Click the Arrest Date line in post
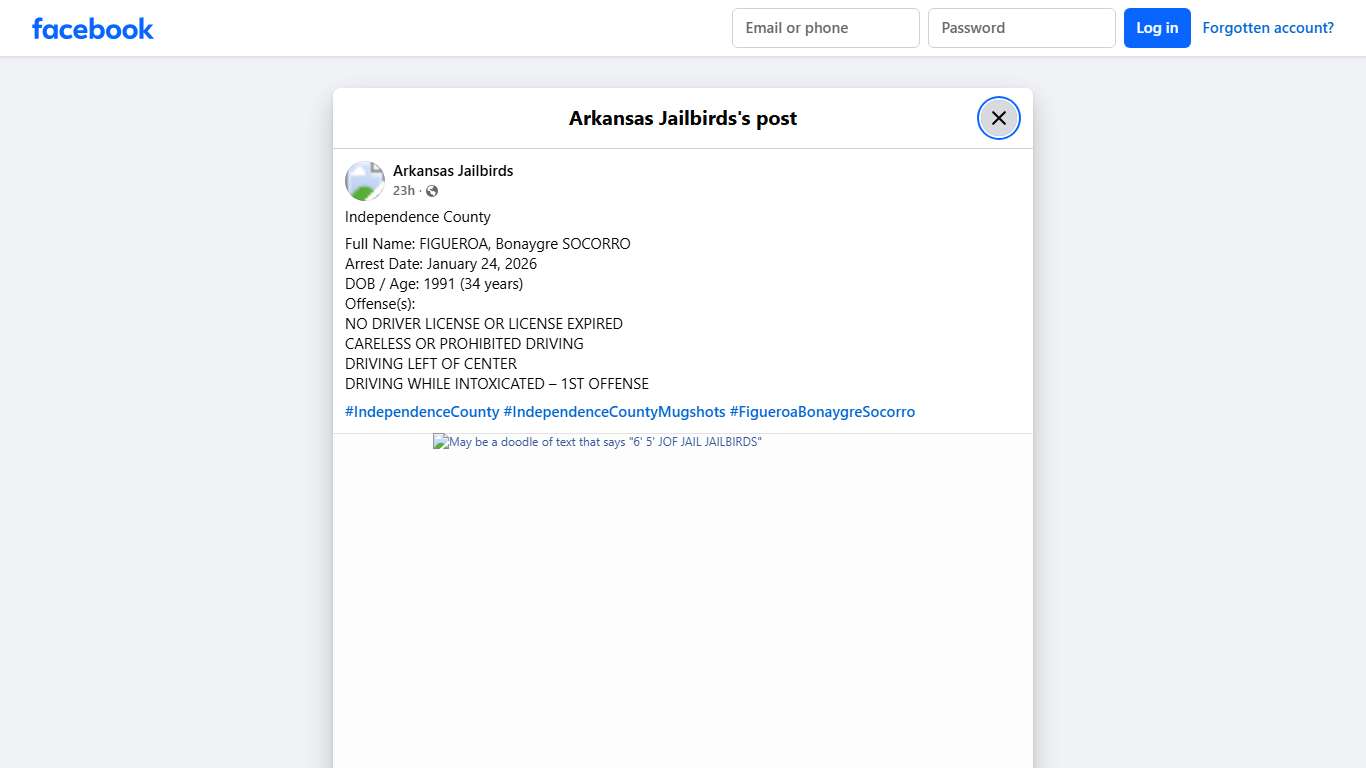Image resolution: width=1366 pixels, height=768 pixels. click(x=440, y=264)
